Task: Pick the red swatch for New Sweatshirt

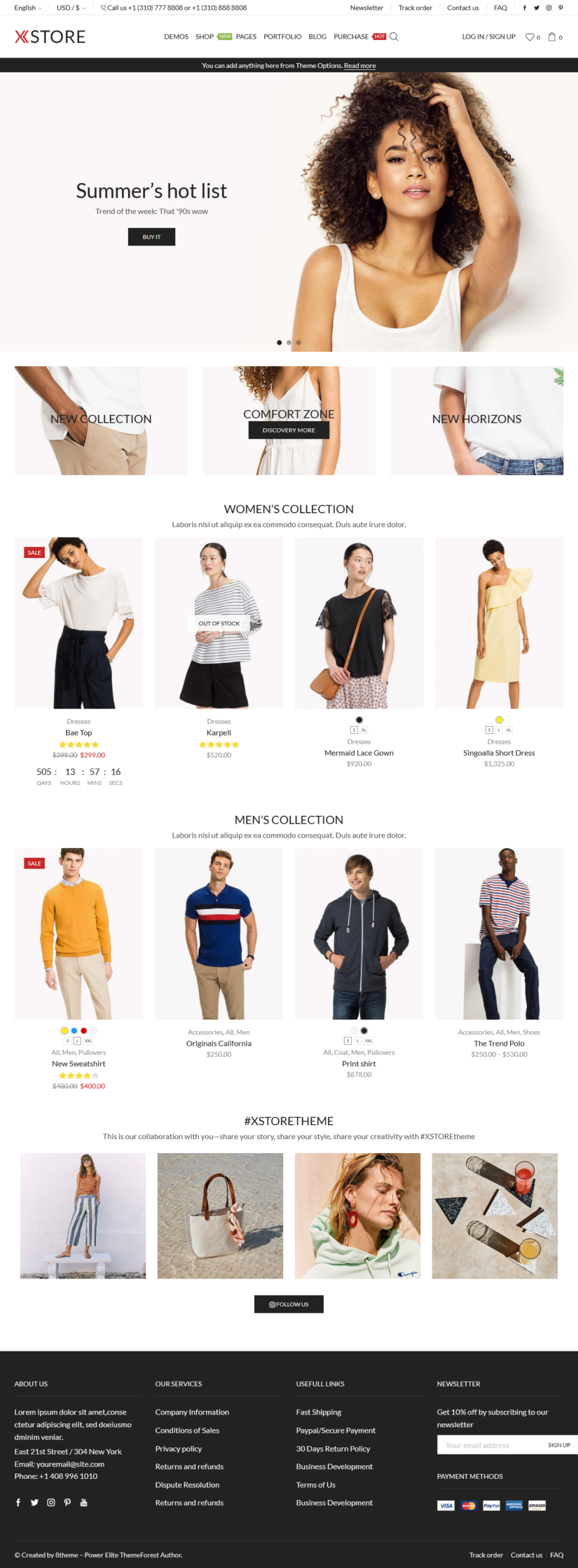Action: [x=83, y=1030]
